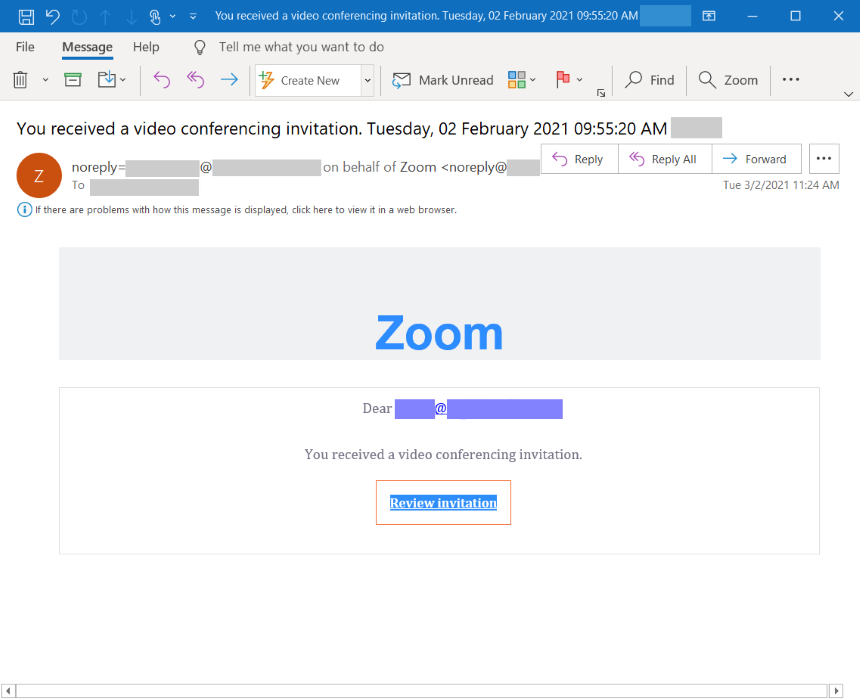860x699 pixels.
Task: Click Find in the ribbon
Action: [650, 80]
